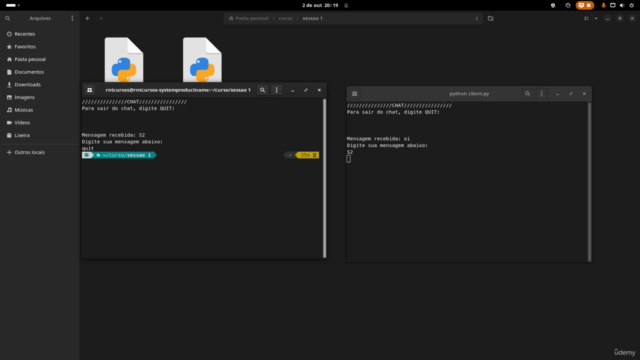
Task: Select the second Python file icon
Action: point(202,60)
